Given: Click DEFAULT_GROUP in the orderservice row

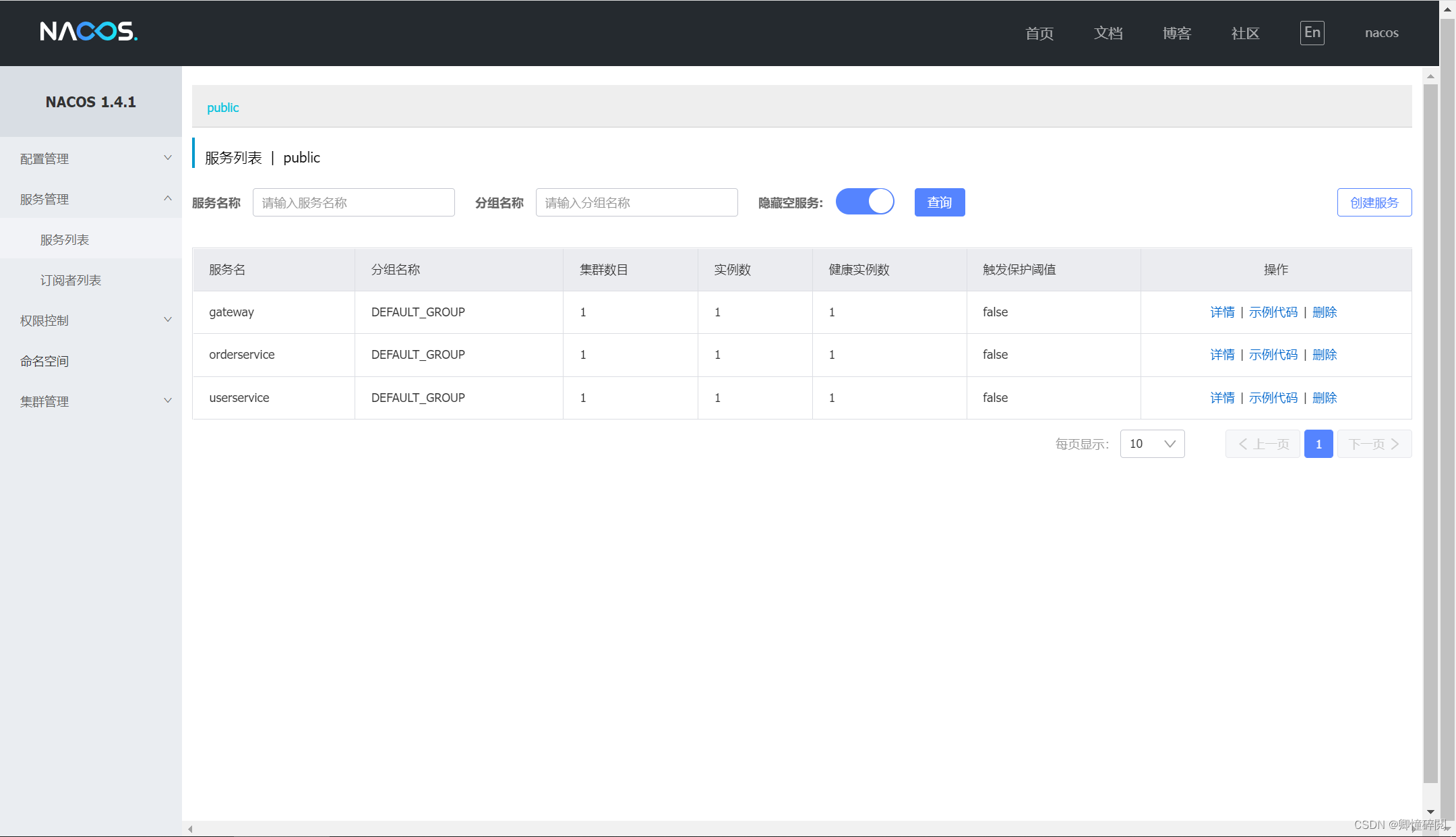Looking at the screenshot, I should click(418, 355).
